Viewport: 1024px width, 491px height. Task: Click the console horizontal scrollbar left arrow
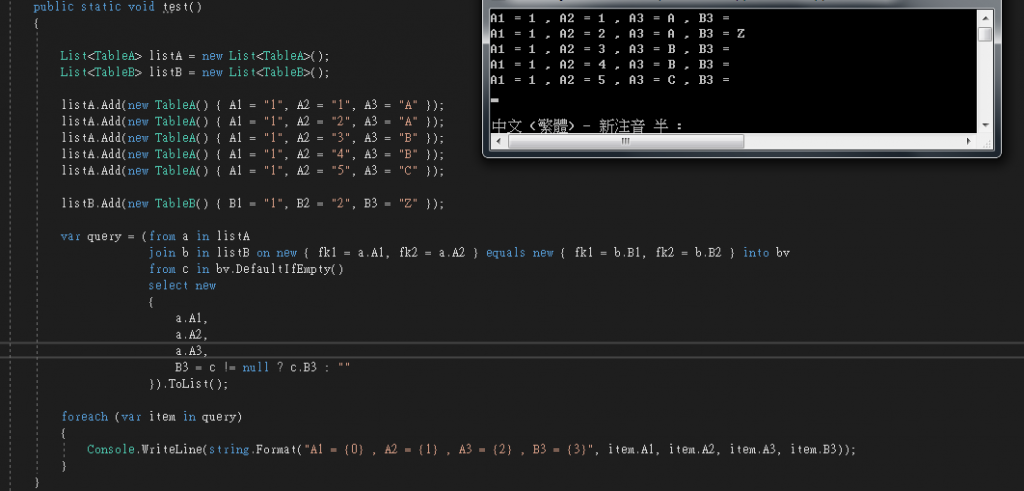point(499,141)
